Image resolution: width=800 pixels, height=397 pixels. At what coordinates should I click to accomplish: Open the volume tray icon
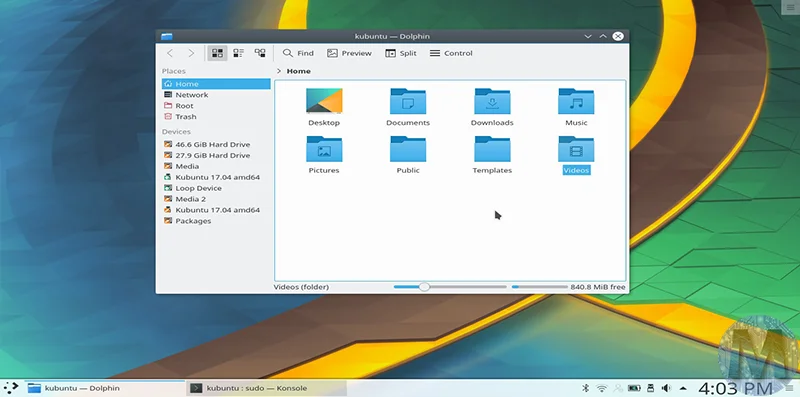pos(666,388)
